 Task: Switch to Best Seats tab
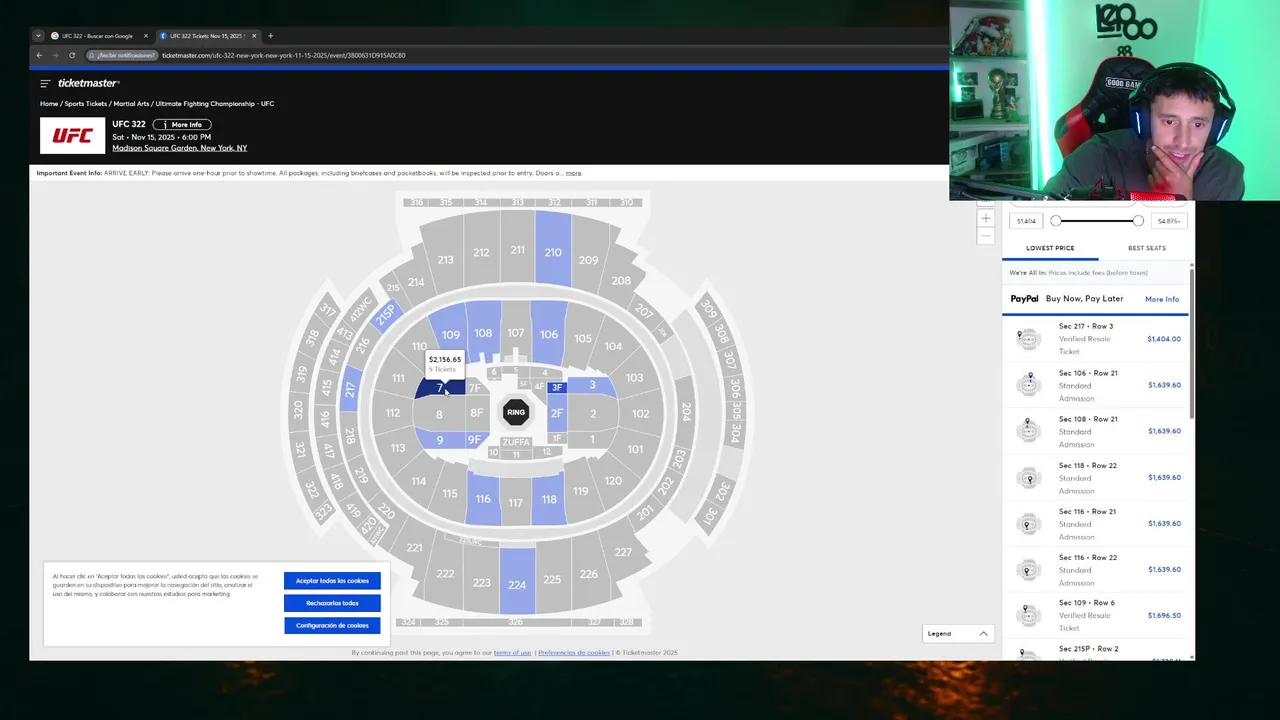point(1146,248)
